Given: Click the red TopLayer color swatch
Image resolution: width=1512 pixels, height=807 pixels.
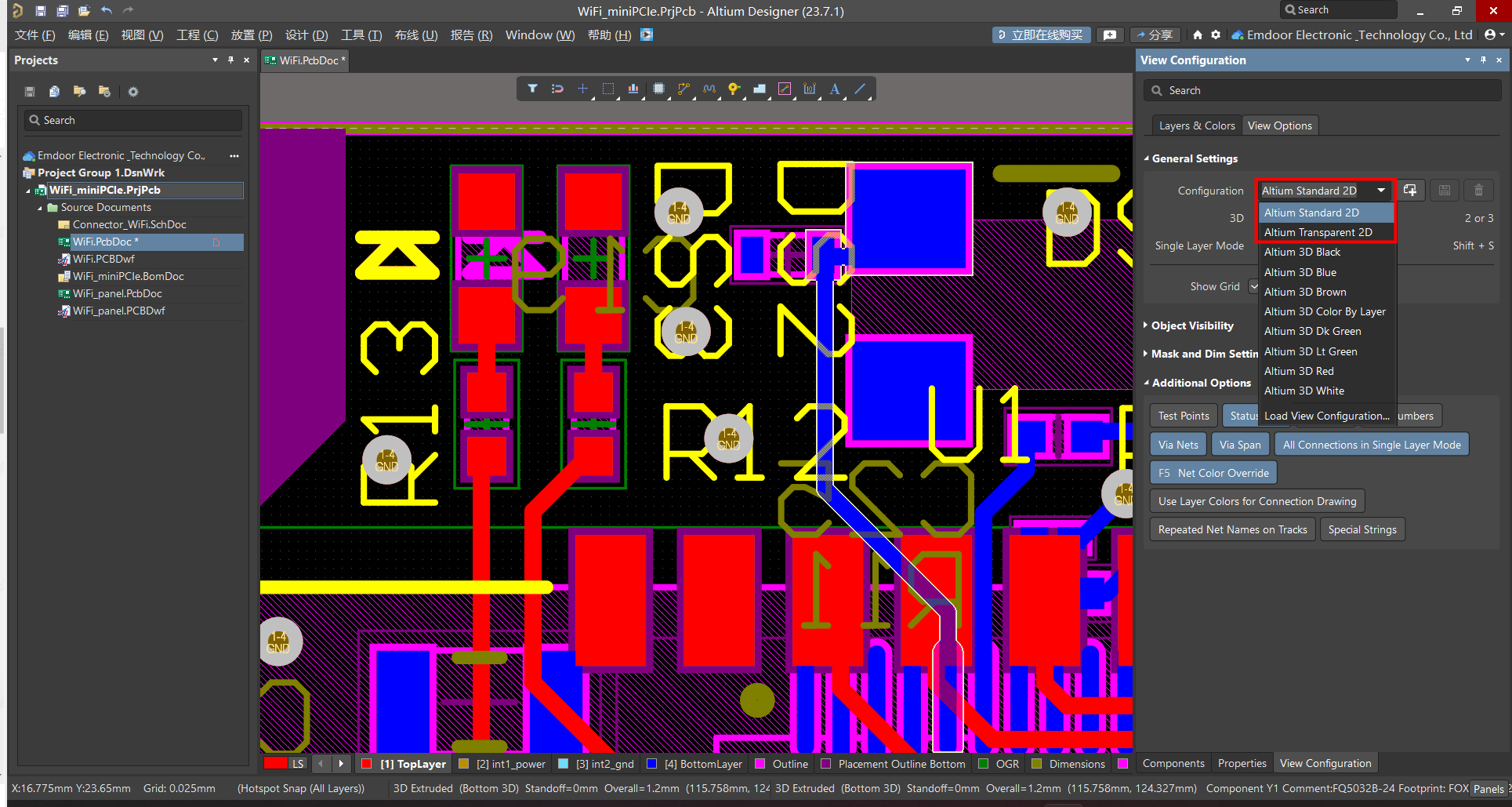Looking at the screenshot, I should pos(366,764).
